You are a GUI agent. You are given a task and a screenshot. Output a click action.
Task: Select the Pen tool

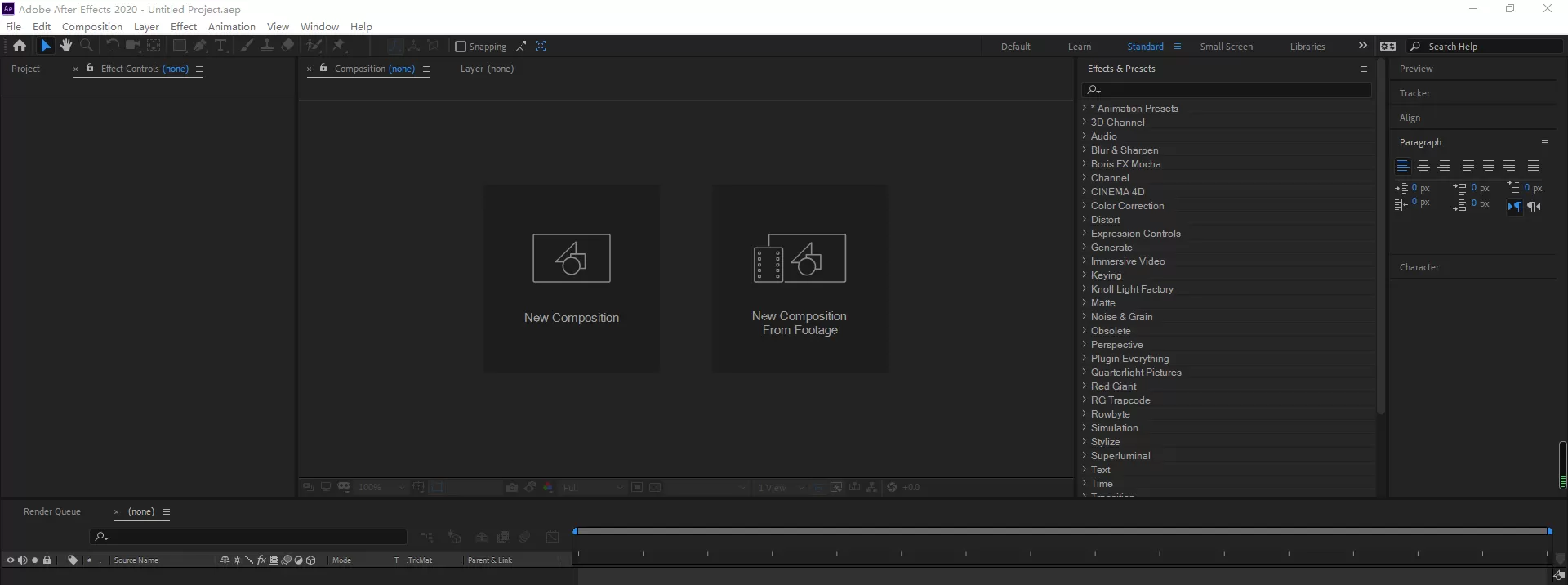200,46
